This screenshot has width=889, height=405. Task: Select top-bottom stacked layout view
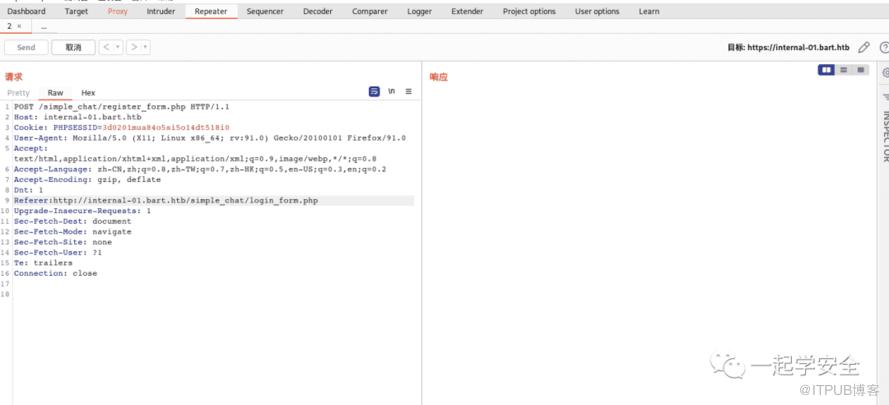(843, 70)
